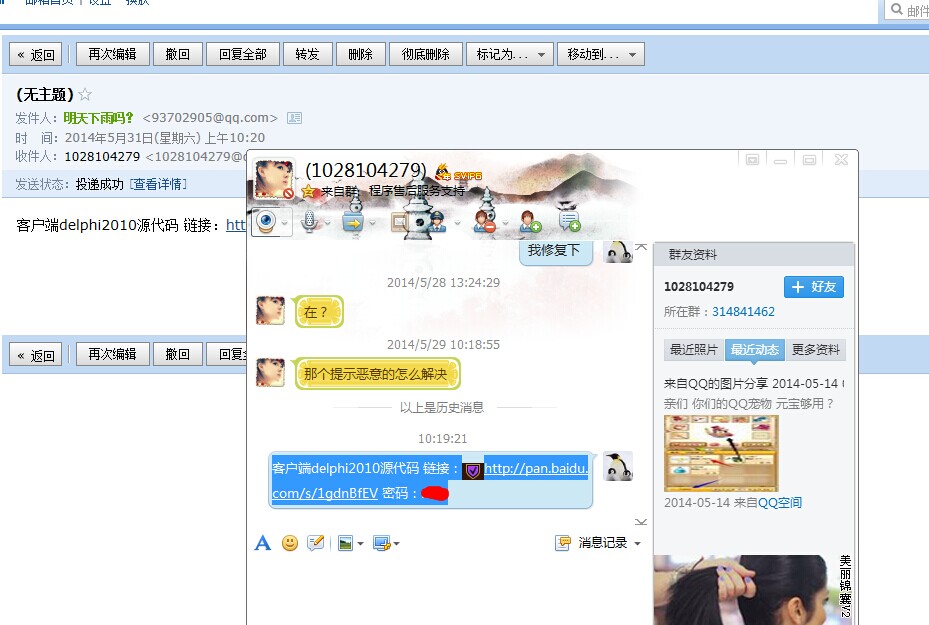This screenshot has width=929, height=625.
Task: Click the message history icon beside 消息记录
Action: 563,543
